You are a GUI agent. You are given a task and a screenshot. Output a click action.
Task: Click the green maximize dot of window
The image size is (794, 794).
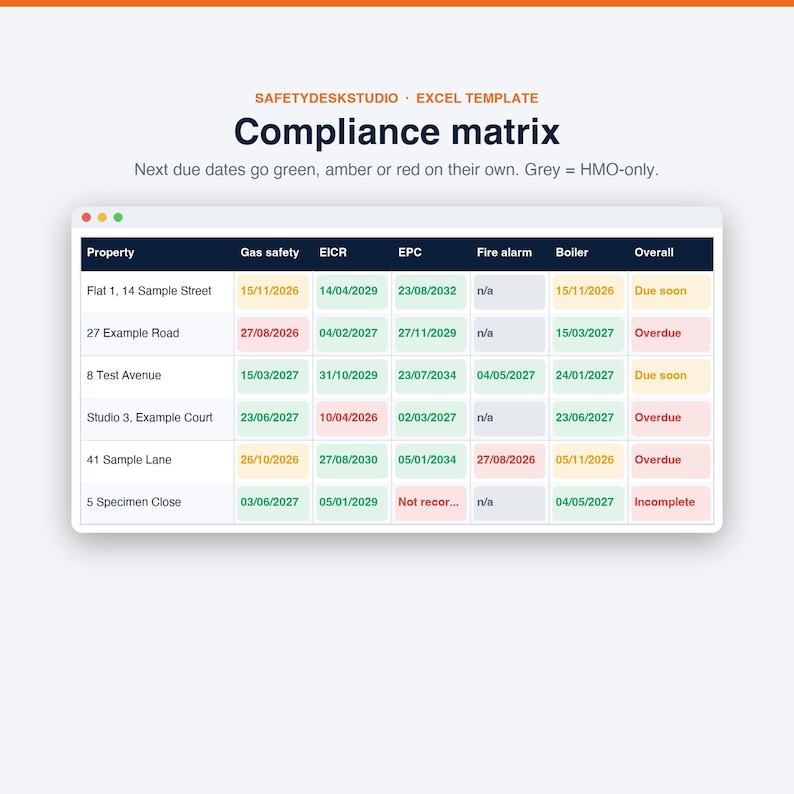tap(118, 217)
